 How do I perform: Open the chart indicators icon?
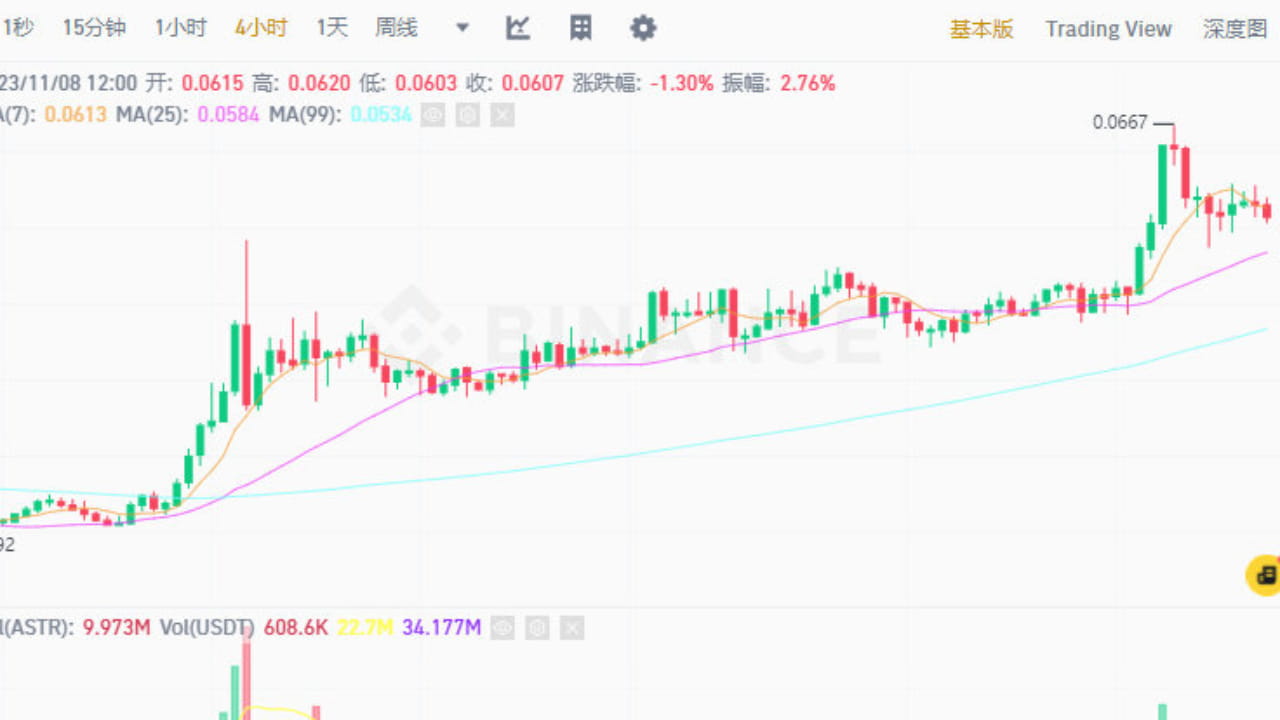517,28
